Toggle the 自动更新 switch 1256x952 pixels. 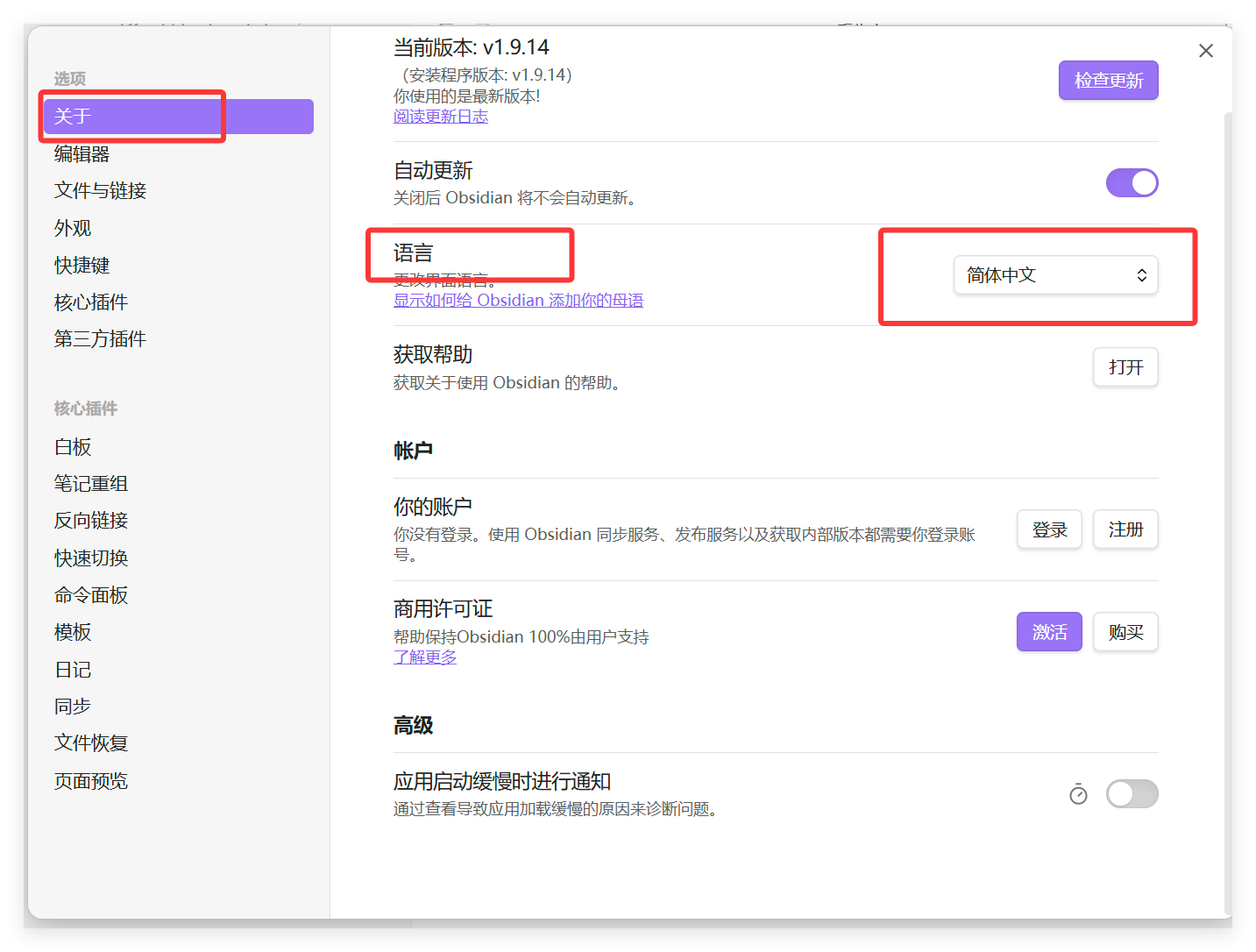coord(1132,183)
